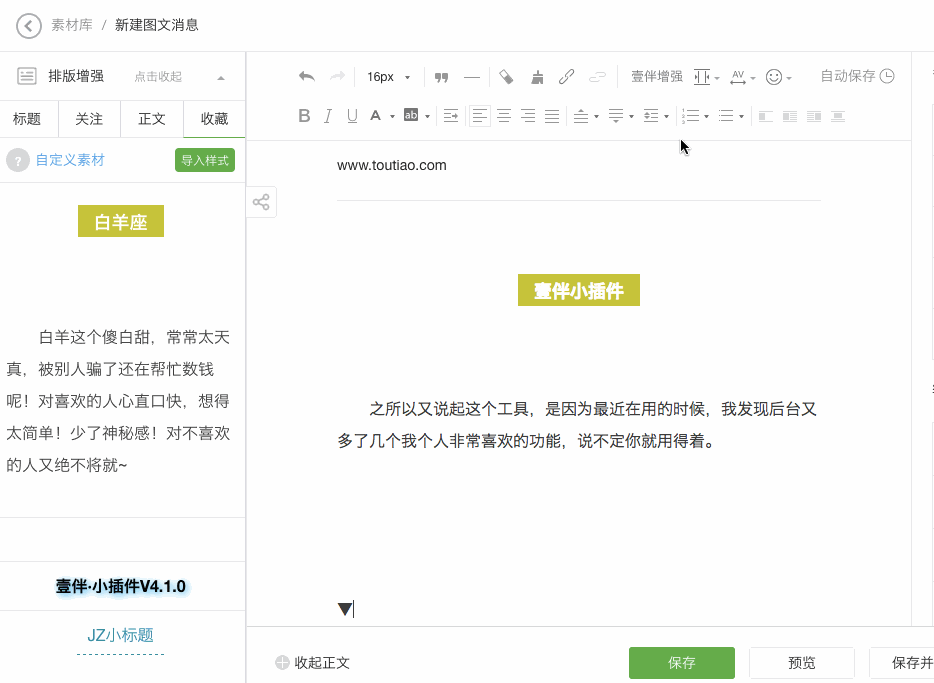934x683 pixels.
Task: Click the share icon beside the editor
Action: (261, 203)
